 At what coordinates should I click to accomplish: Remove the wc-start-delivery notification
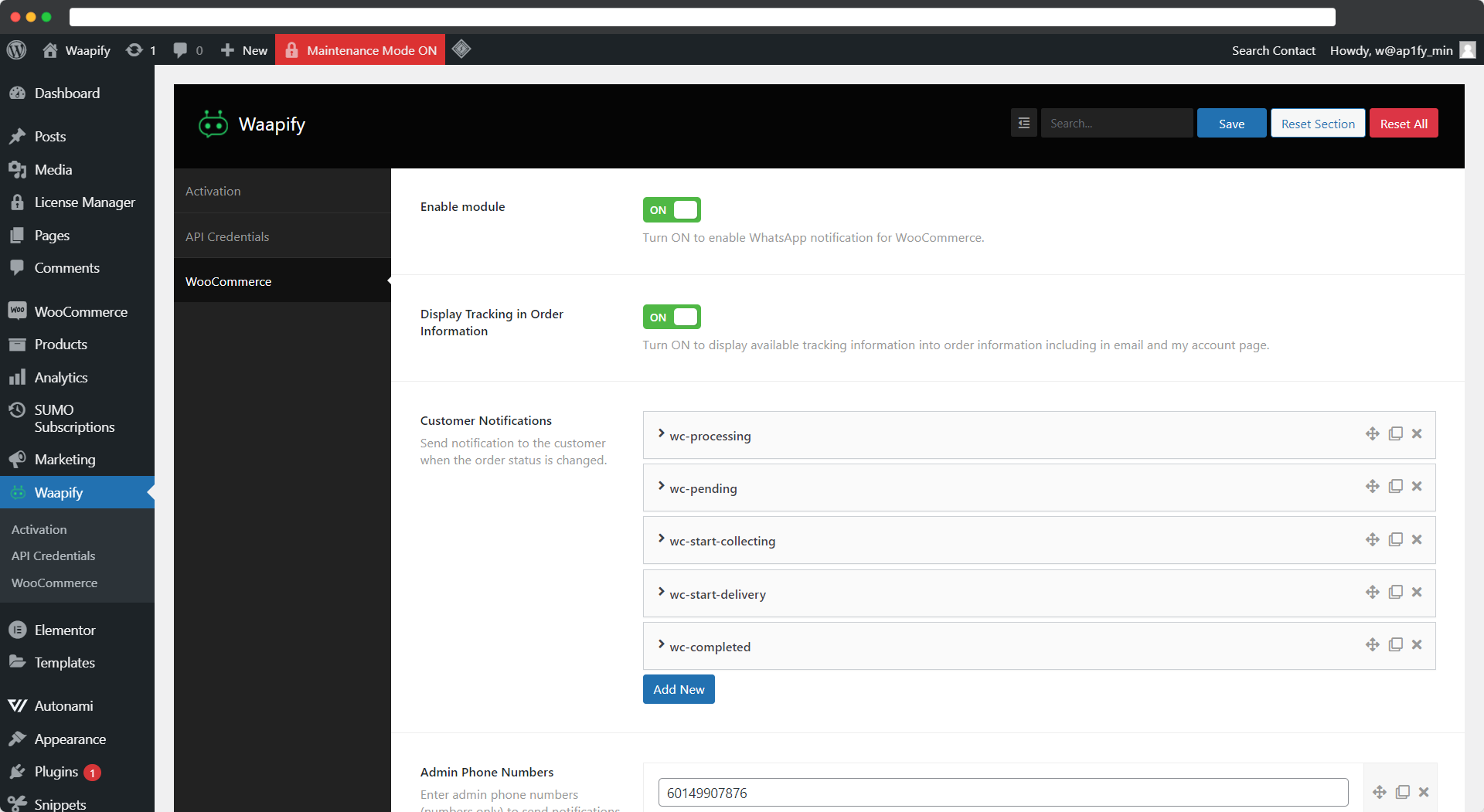1417,593
